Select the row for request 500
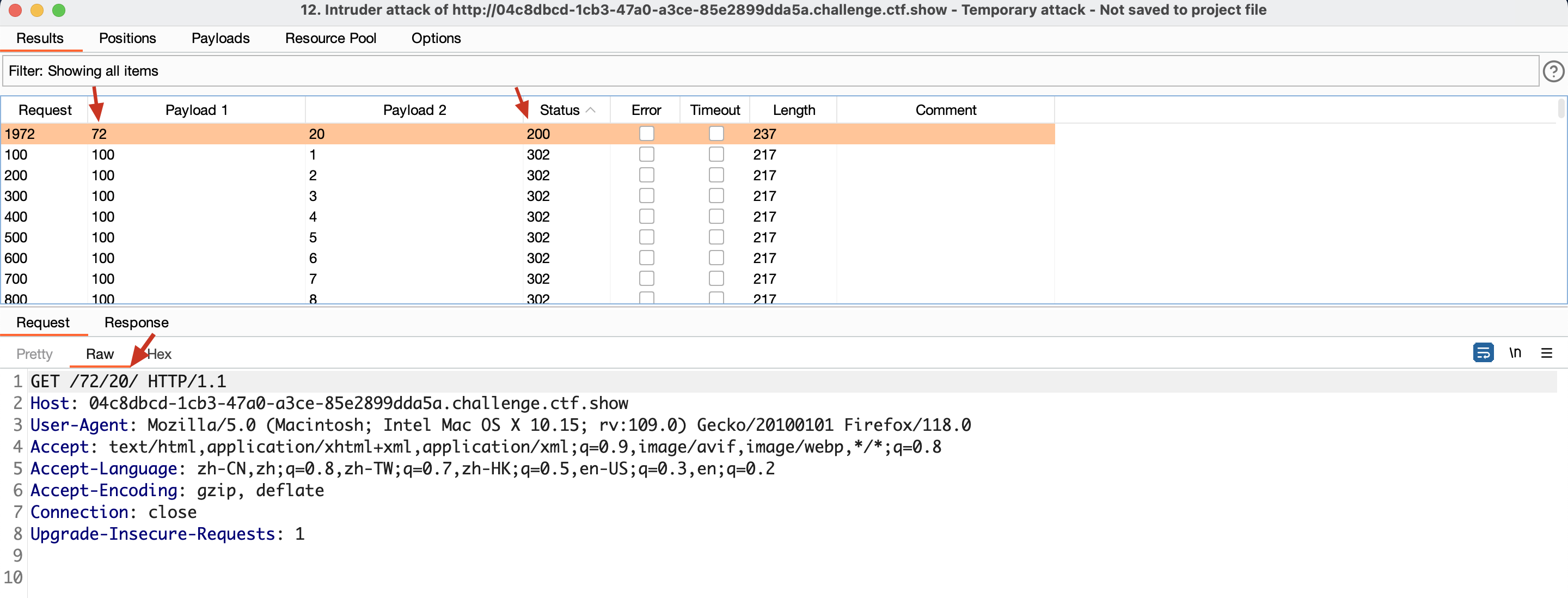 coord(528,237)
